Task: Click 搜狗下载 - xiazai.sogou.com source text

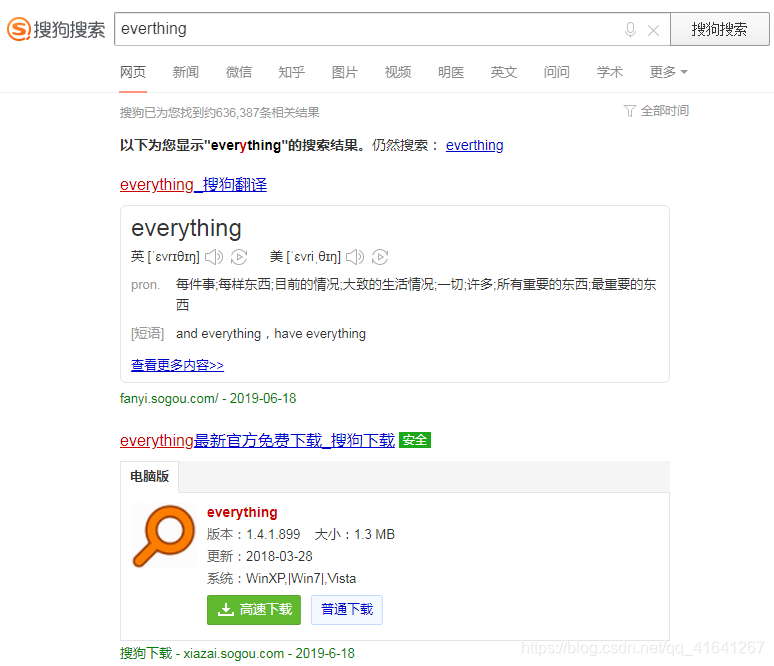Action: coord(202,654)
